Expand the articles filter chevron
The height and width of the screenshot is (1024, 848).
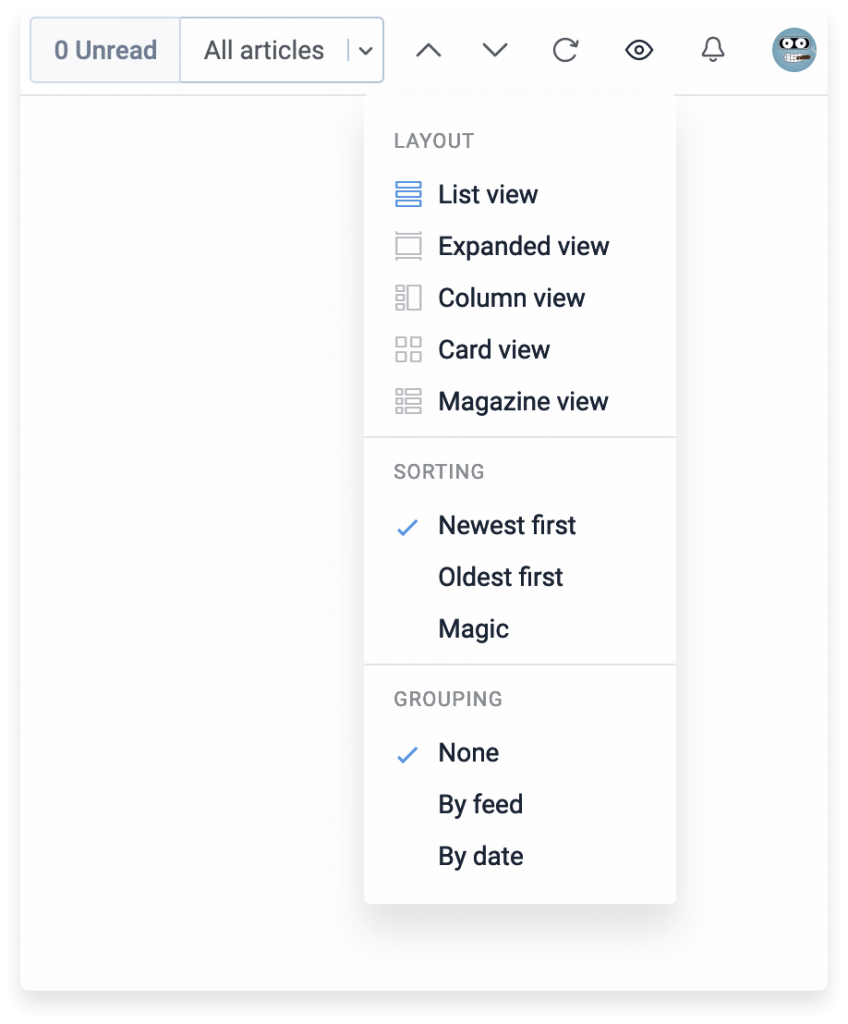(366, 49)
